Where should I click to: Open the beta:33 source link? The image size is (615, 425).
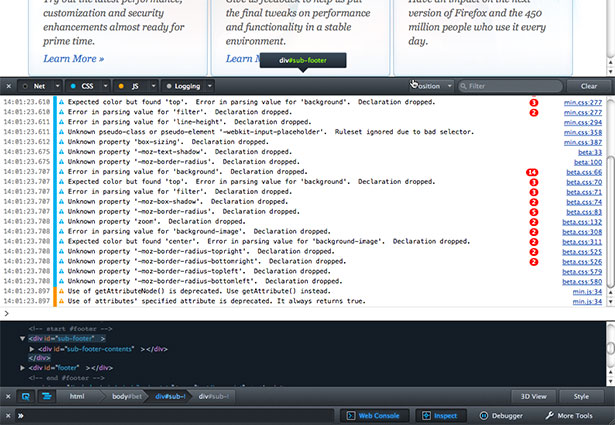point(590,152)
